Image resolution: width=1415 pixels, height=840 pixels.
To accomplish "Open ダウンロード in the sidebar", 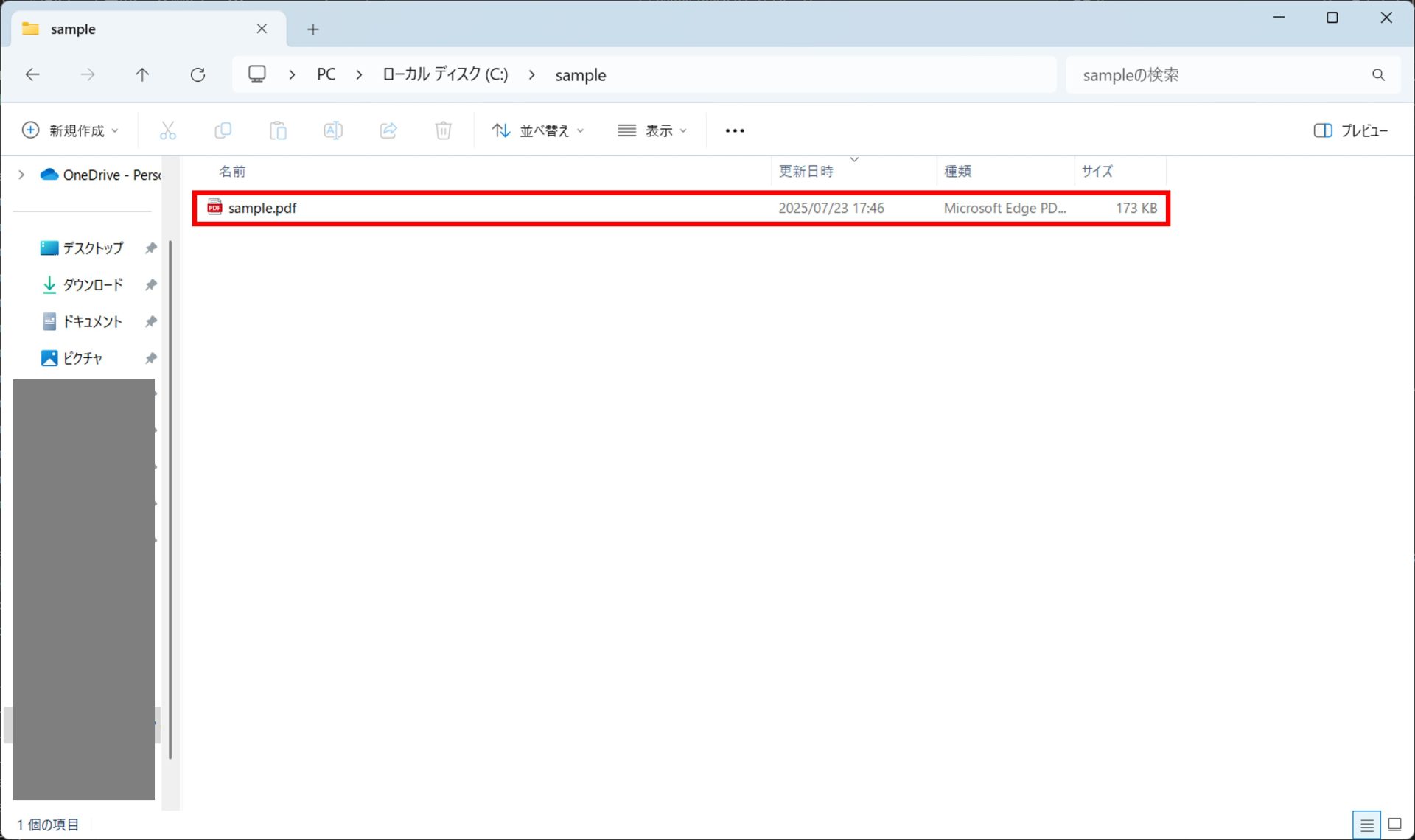I will coord(92,285).
